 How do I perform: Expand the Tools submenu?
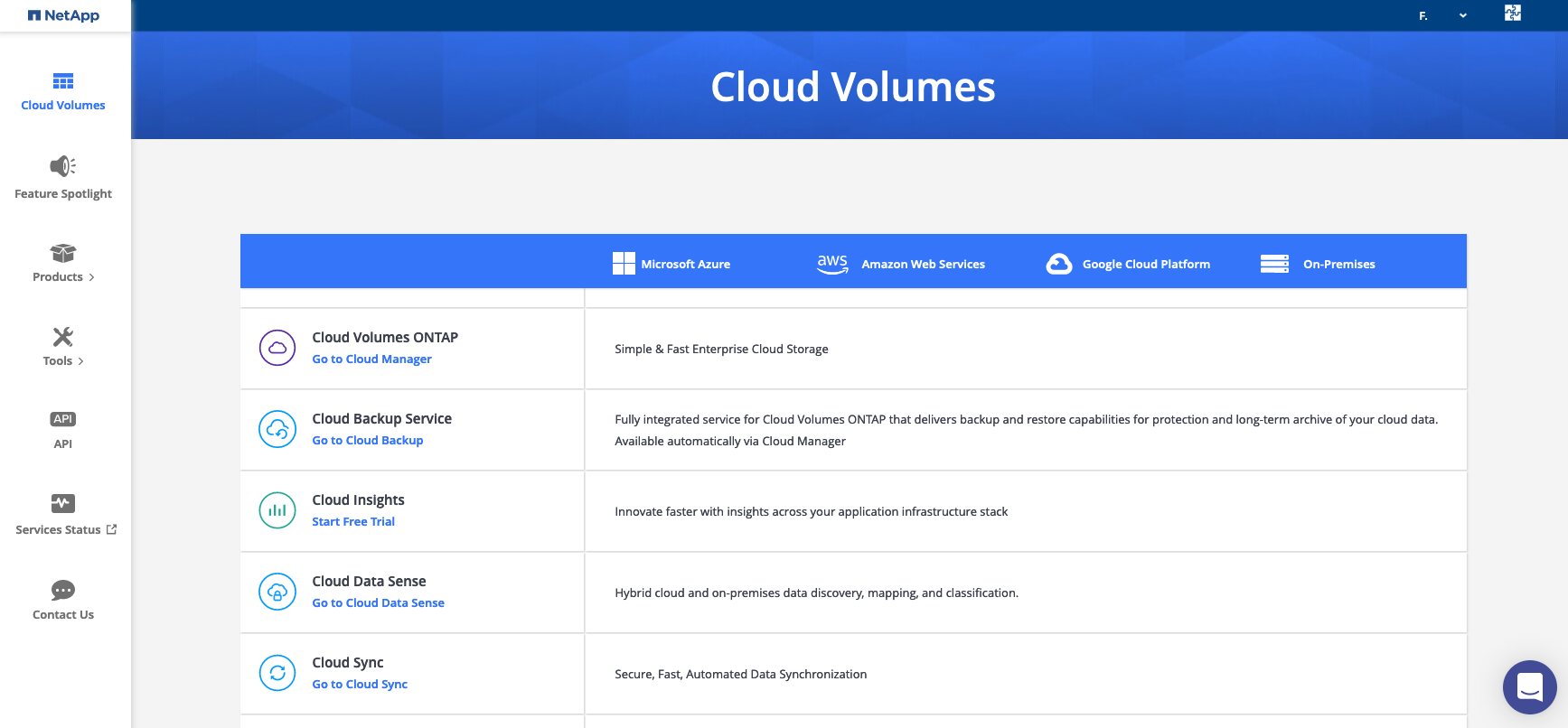63,360
